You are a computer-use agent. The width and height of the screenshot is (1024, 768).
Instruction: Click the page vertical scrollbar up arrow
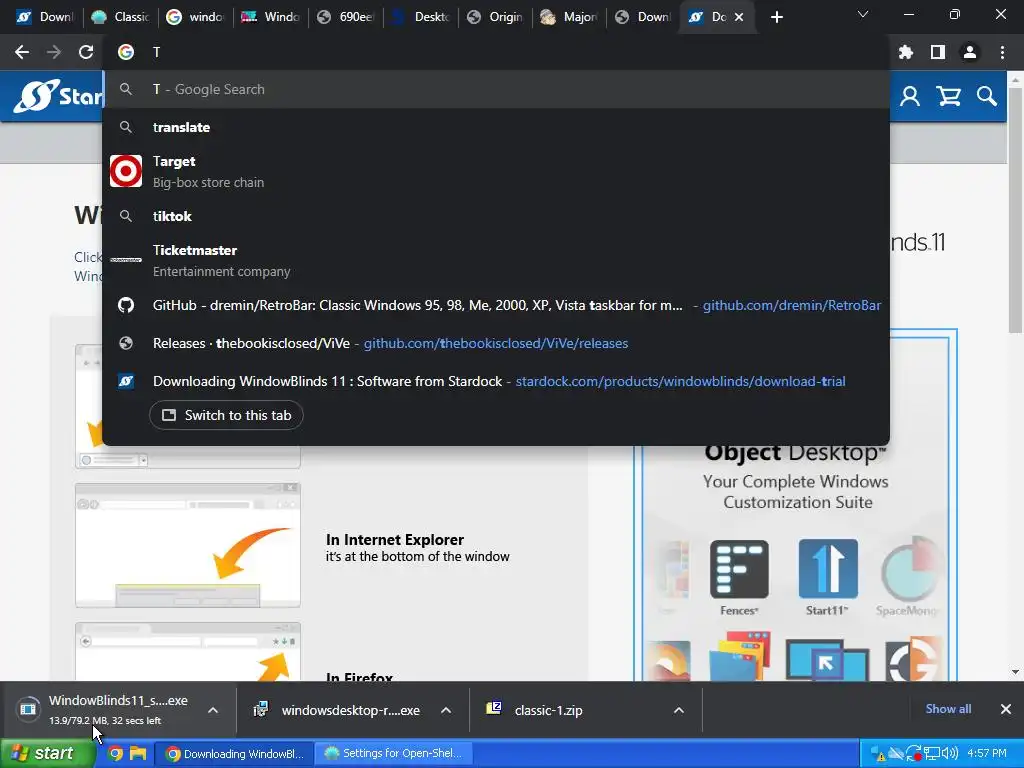(1016, 80)
